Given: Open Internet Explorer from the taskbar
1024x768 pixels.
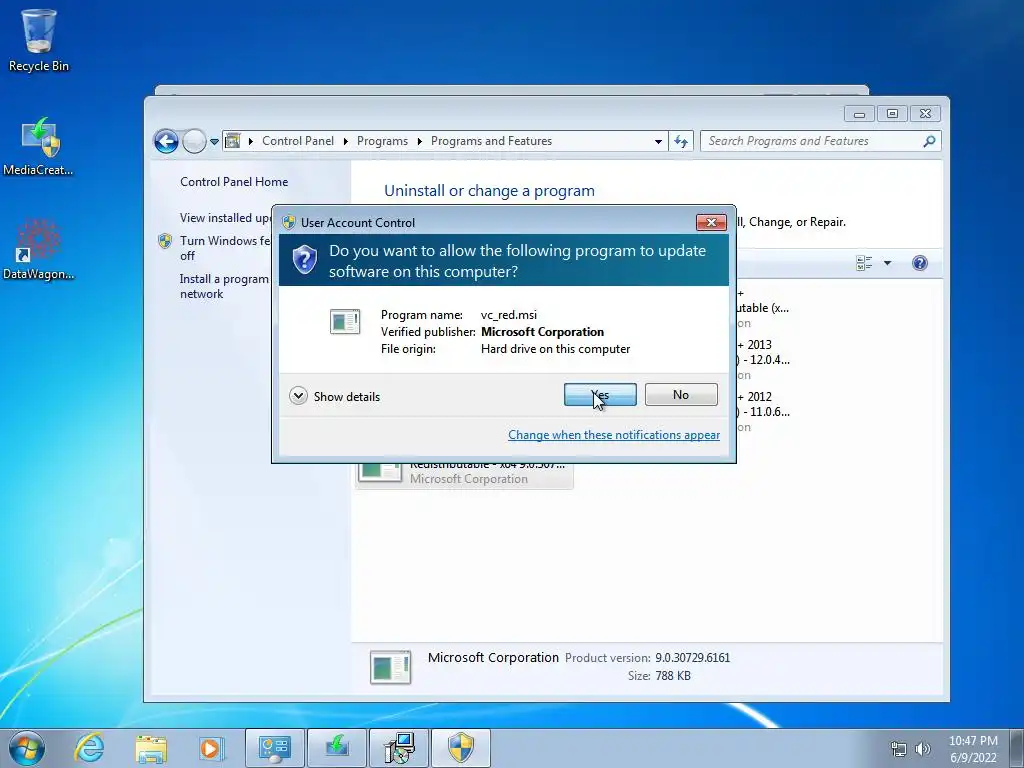Looking at the screenshot, I should click(x=89, y=748).
